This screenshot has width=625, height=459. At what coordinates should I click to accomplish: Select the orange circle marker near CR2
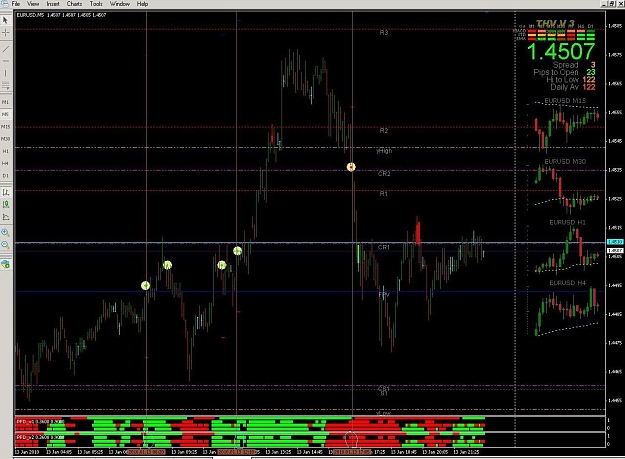click(351, 167)
